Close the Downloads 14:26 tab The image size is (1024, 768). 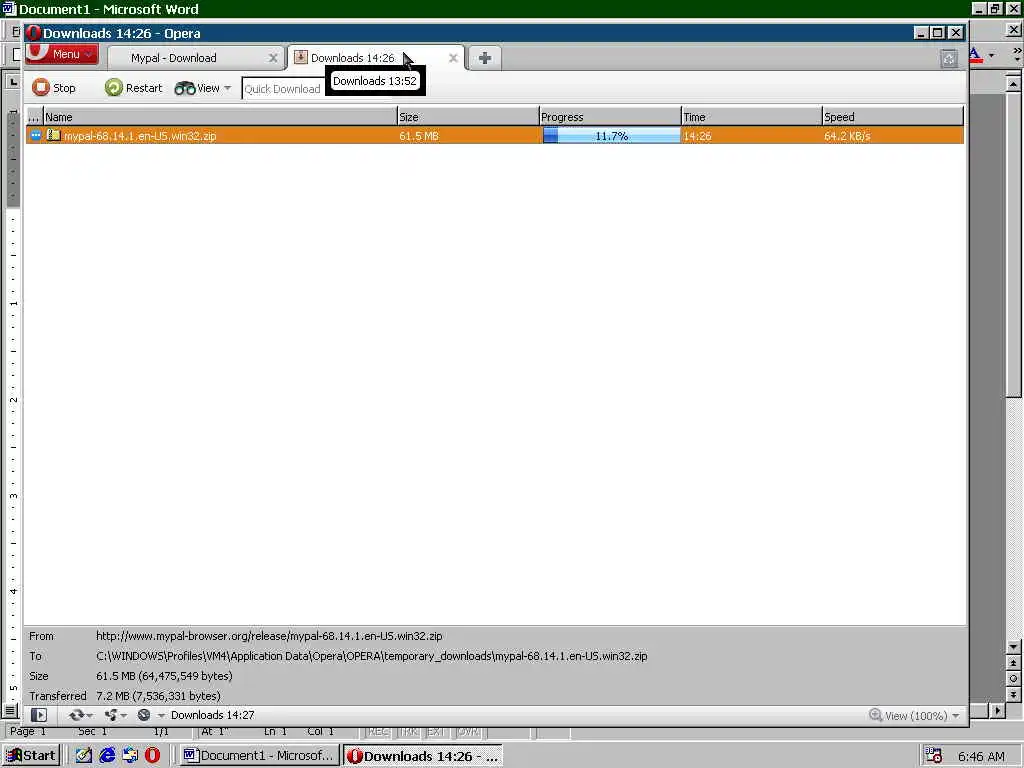point(453,58)
